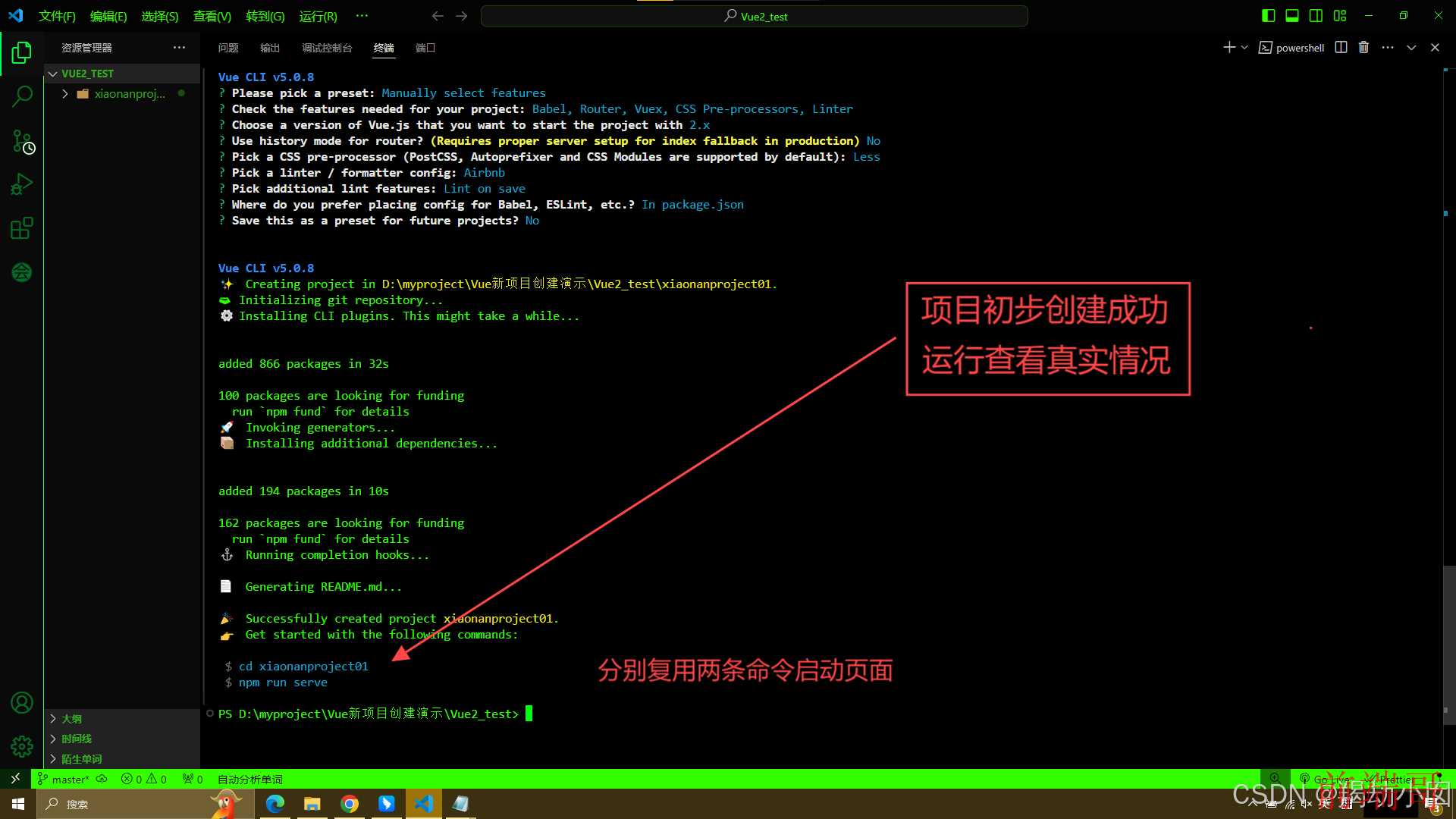Switch to the 输出 (Output) tab
The width and height of the screenshot is (1456, 819).
click(270, 48)
